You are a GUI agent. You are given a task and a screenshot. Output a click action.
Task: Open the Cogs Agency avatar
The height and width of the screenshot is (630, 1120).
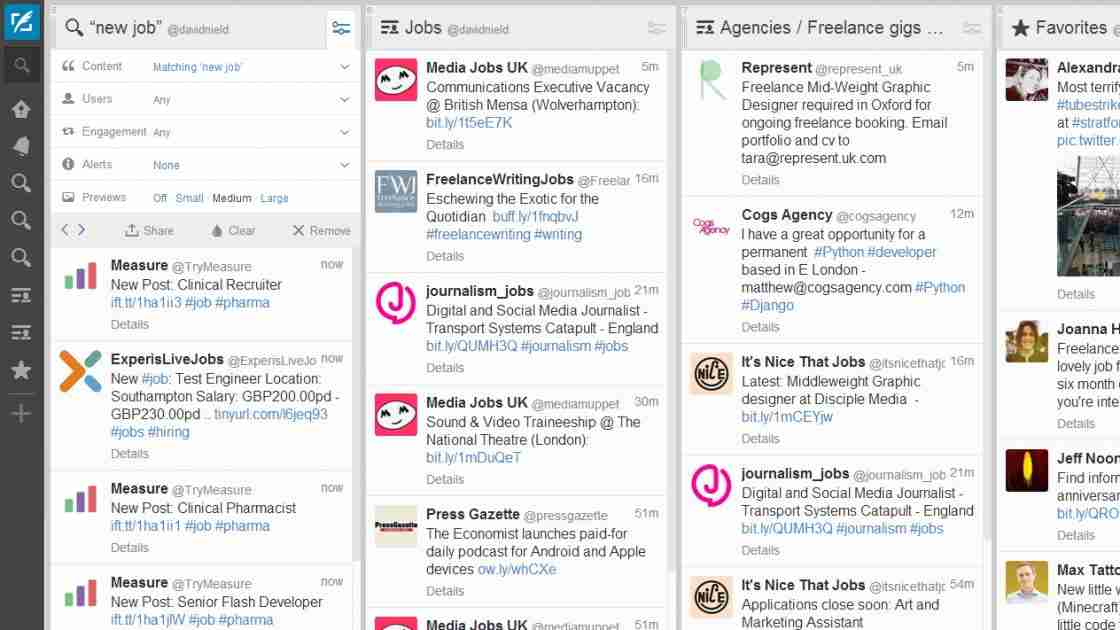711,227
